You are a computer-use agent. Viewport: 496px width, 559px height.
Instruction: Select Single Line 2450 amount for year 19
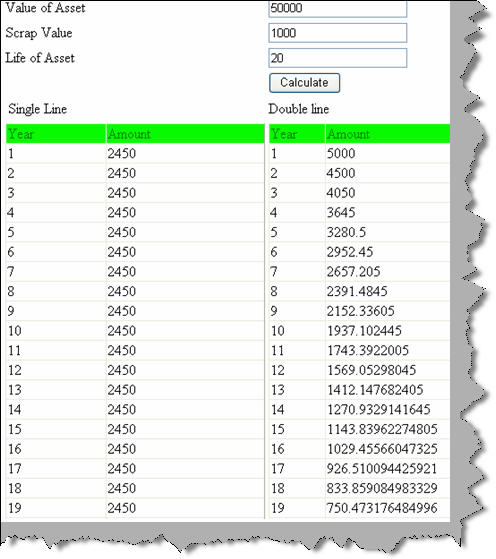tap(185, 508)
